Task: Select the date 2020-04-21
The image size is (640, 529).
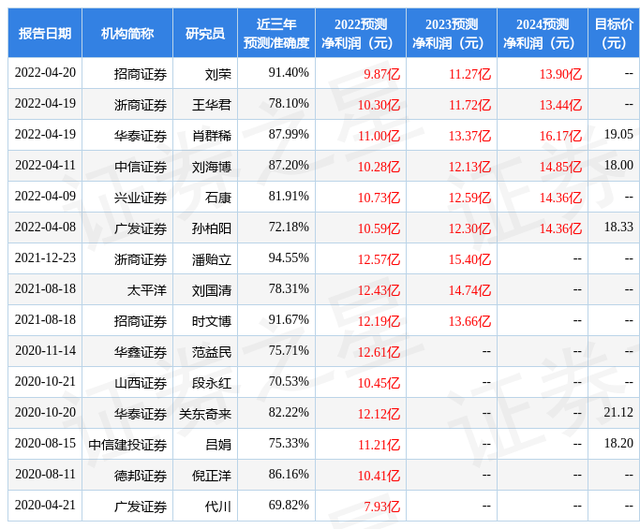Action: (45, 505)
